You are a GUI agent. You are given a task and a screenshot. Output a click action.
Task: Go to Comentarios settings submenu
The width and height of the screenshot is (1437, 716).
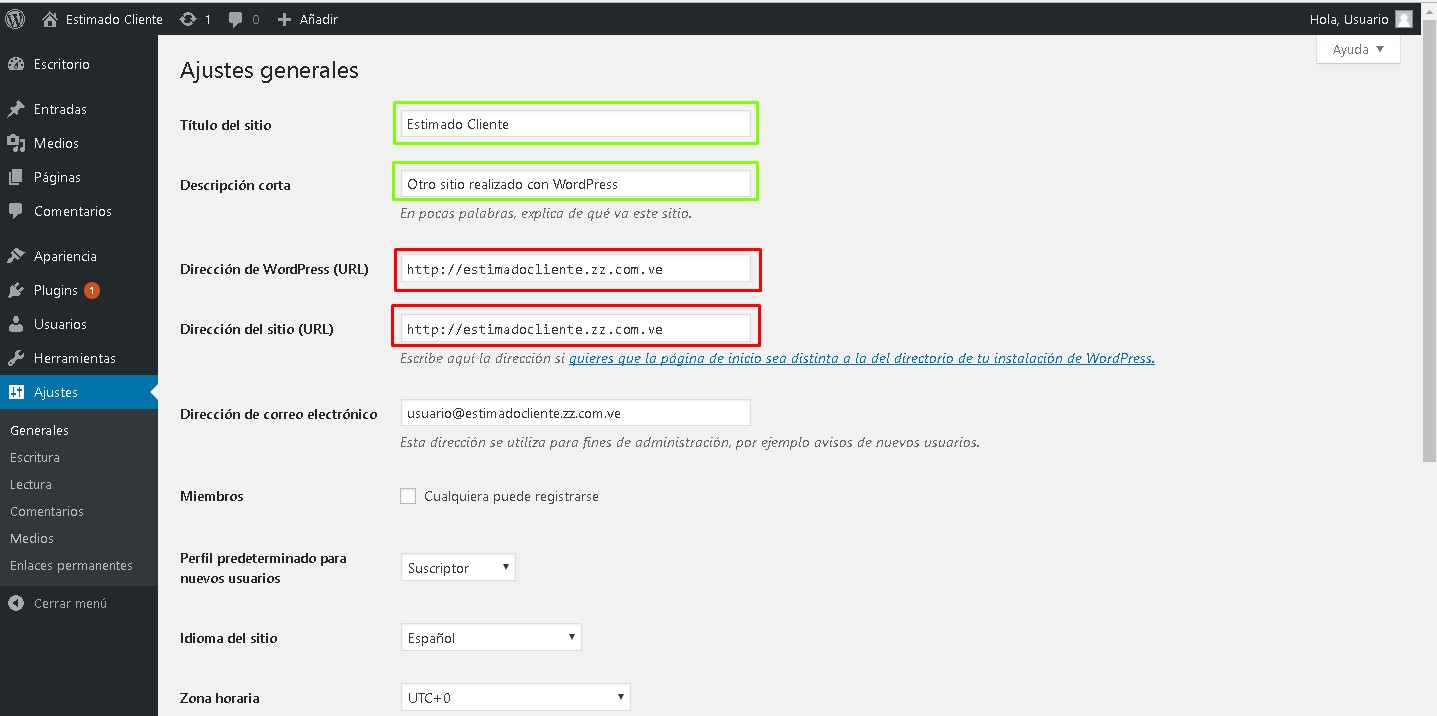coord(47,511)
